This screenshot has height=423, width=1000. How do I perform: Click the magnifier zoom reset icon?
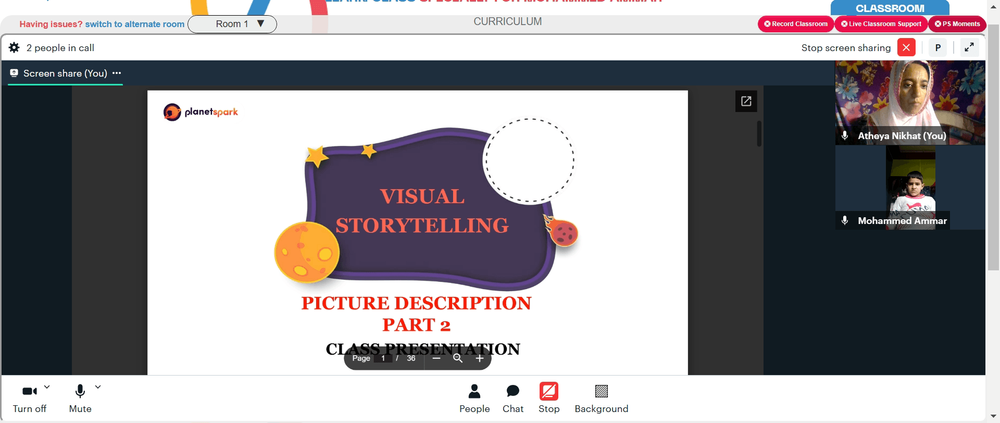[x=457, y=359]
